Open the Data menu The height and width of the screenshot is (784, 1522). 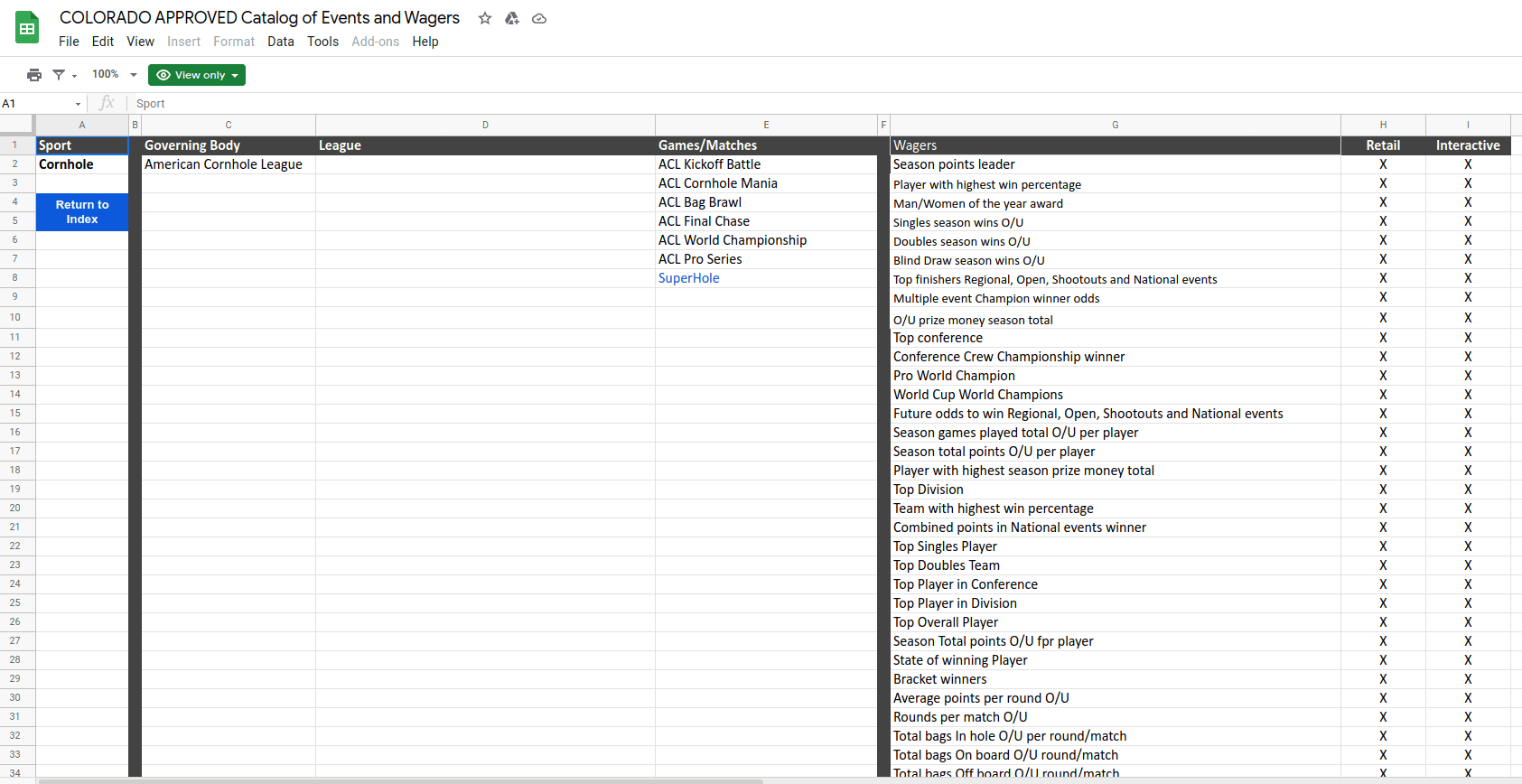point(280,42)
